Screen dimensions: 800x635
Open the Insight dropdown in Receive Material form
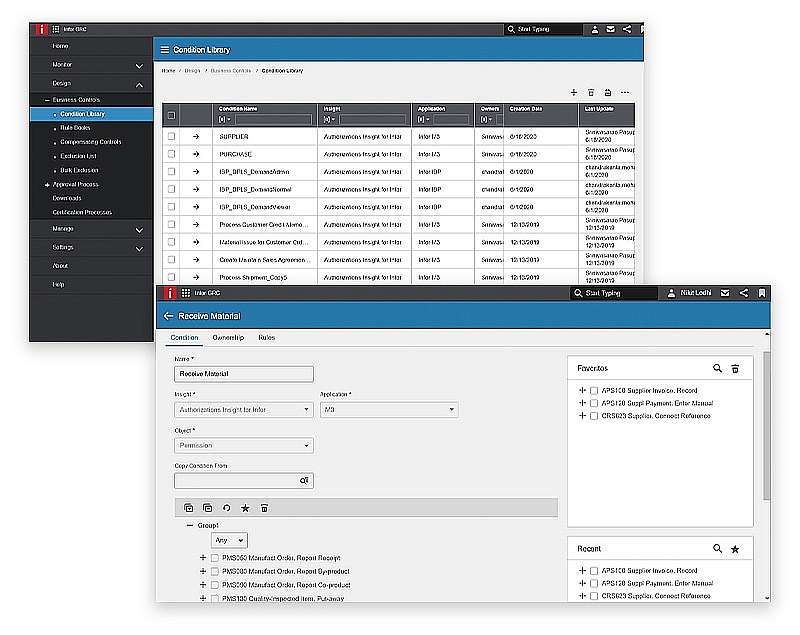point(244,410)
